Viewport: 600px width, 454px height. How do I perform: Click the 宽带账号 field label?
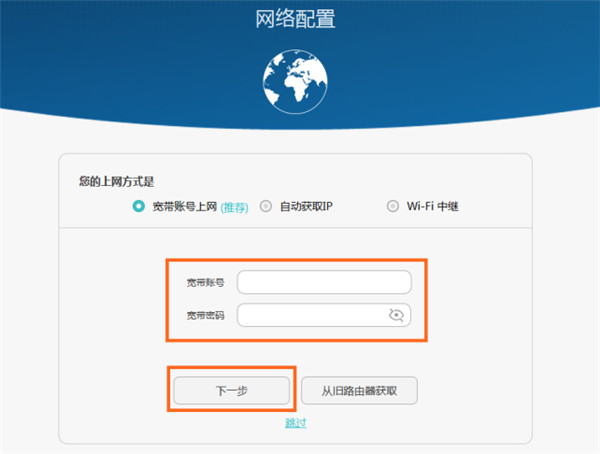pyautogui.click(x=205, y=283)
